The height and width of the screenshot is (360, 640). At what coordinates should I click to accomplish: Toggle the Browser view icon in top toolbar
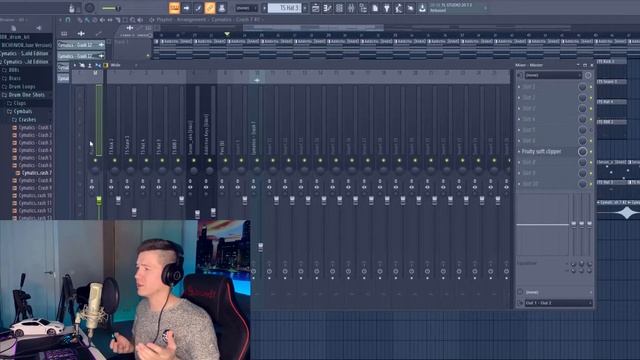363,8
